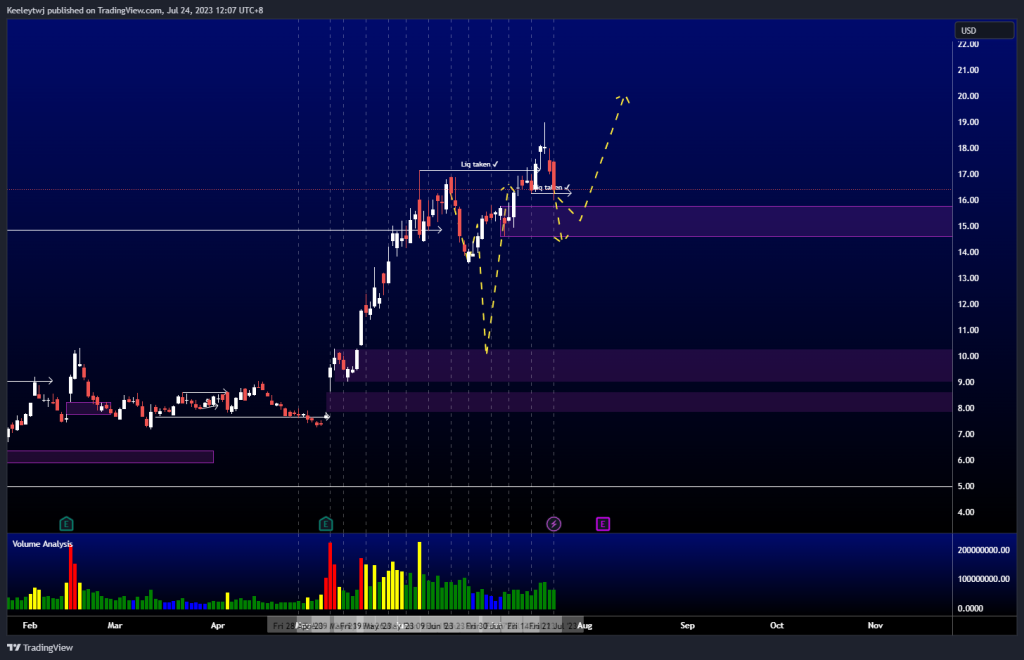
Task: Click the teal earnings badge below the February candles
Action: click(x=66, y=522)
